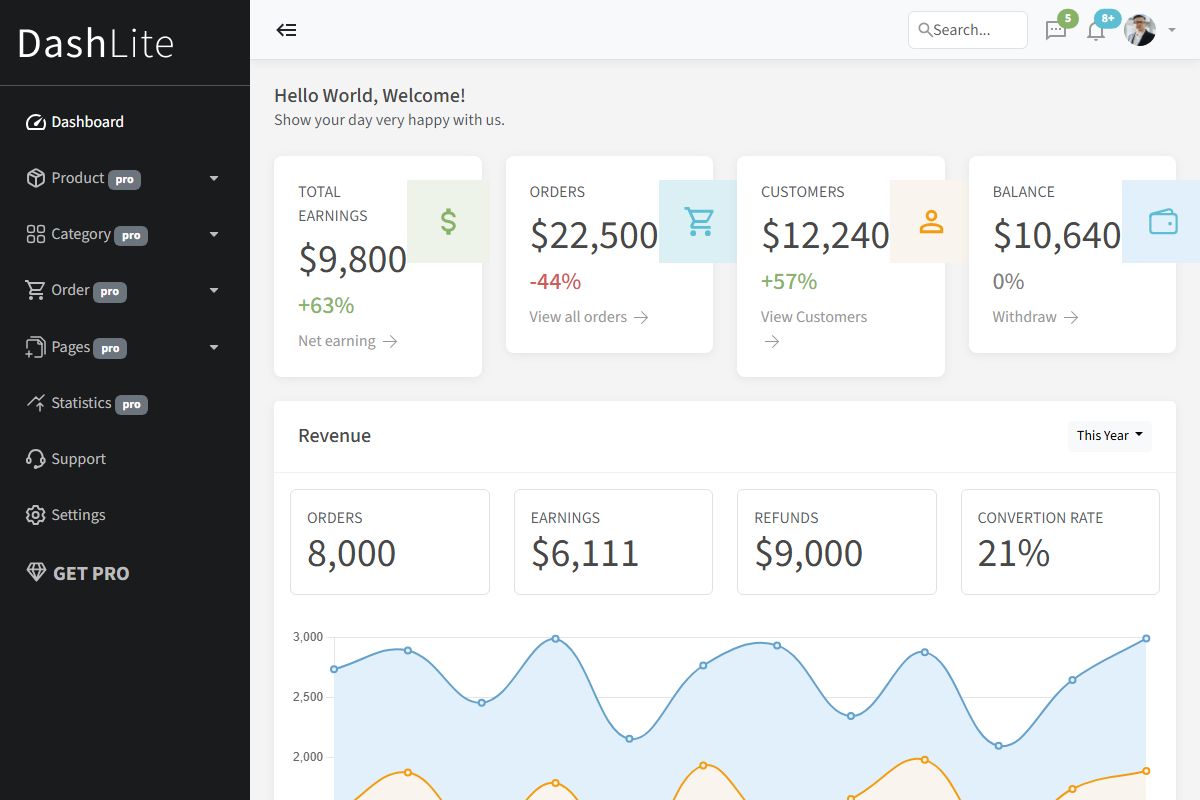The width and height of the screenshot is (1200, 800).
Task: Click the Refunds $9,000 card
Action: tap(837, 542)
